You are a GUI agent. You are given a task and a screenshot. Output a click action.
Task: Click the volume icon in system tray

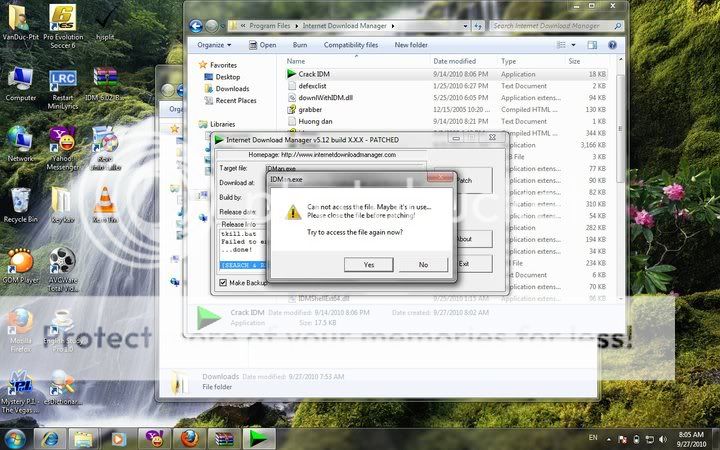click(x=662, y=439)
